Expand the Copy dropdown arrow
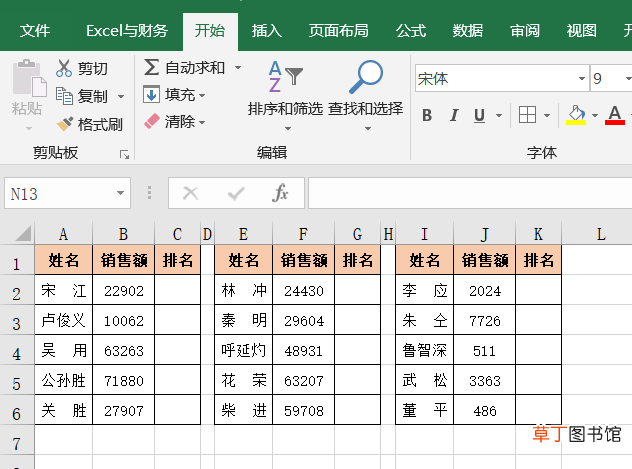 121,96
